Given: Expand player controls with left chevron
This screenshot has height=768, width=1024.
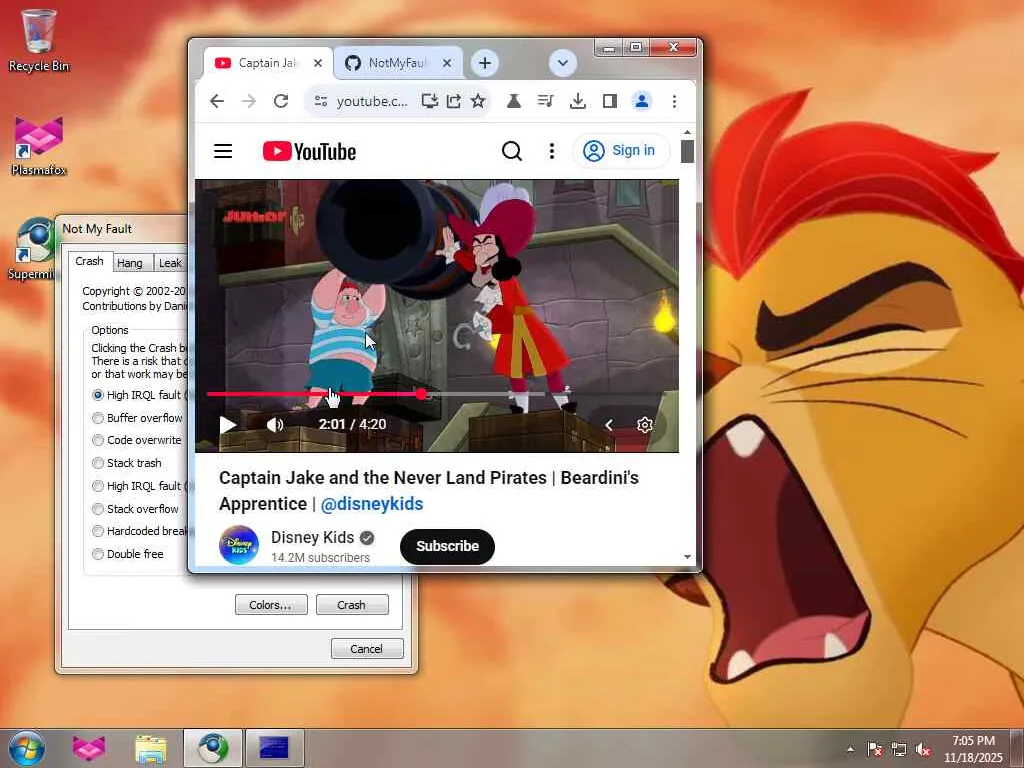Looking at the screenshot, I should (609, 425).
